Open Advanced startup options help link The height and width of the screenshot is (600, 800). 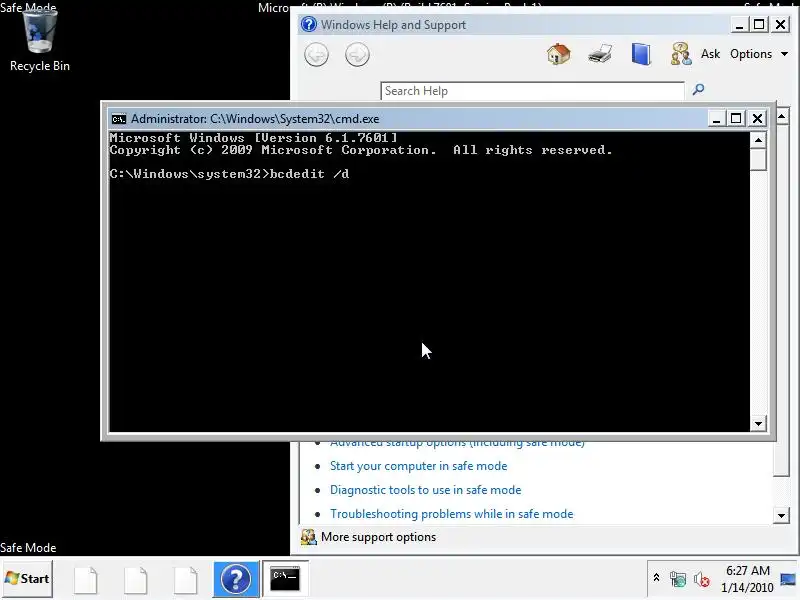457,443
